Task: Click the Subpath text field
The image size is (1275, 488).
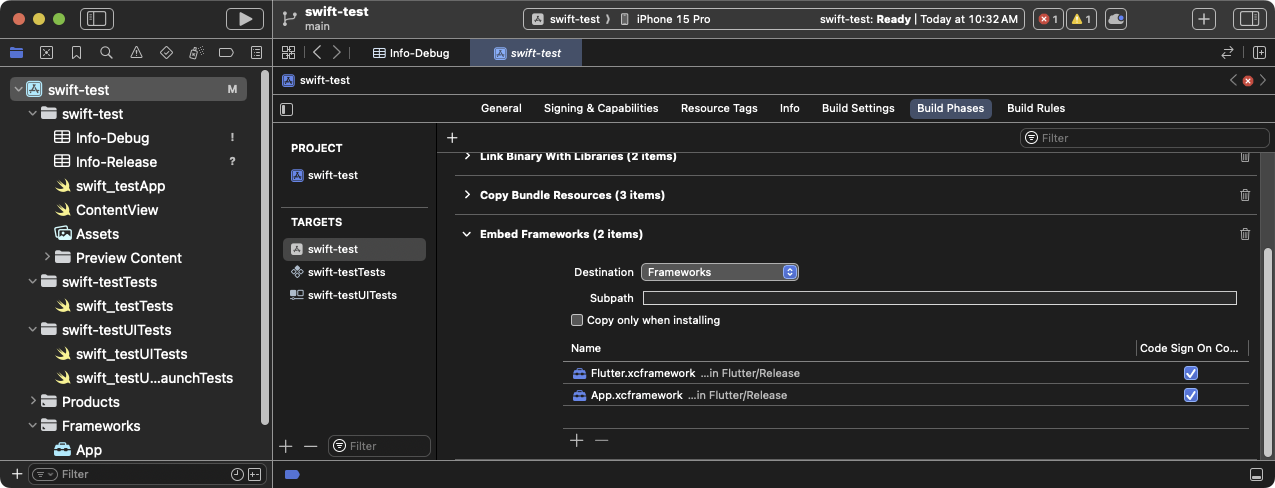Action: click(x=939, y=298)
